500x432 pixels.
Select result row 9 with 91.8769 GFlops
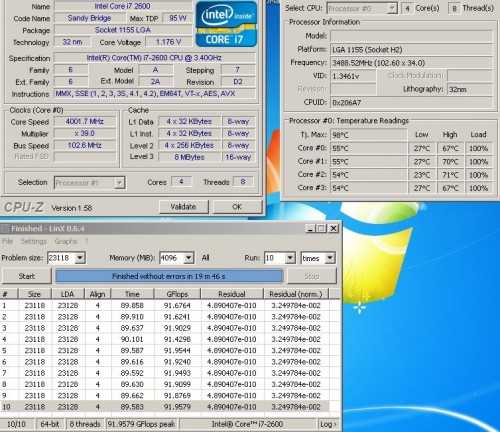(x=165, y=396)
